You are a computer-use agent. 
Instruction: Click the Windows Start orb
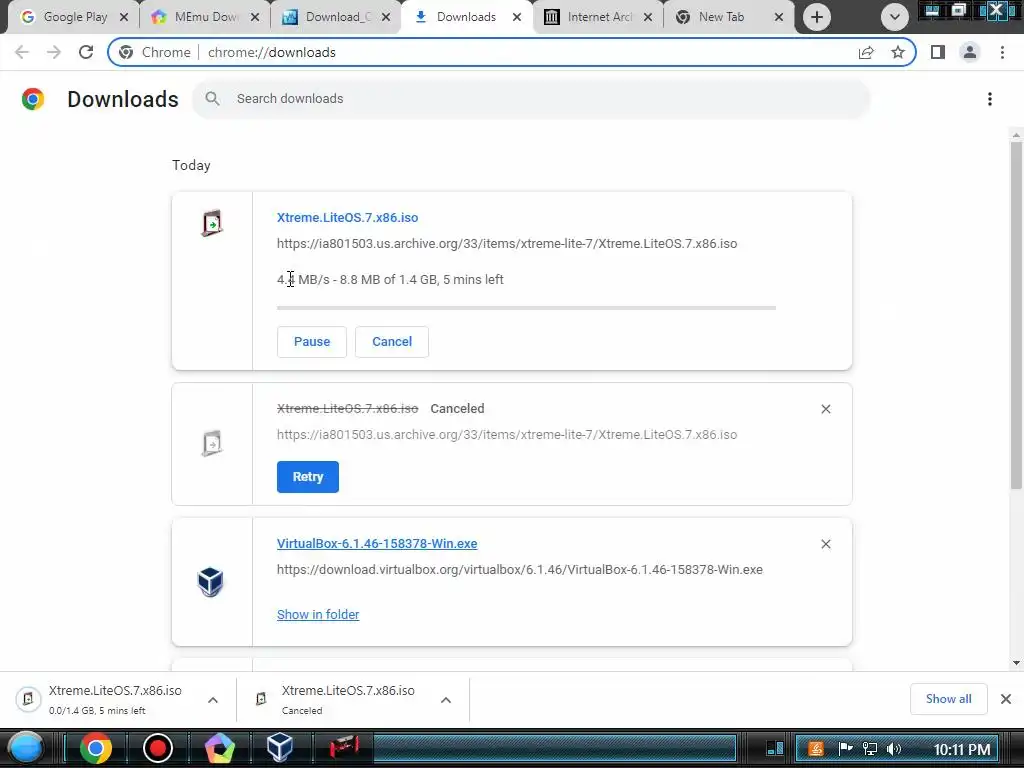26,748
